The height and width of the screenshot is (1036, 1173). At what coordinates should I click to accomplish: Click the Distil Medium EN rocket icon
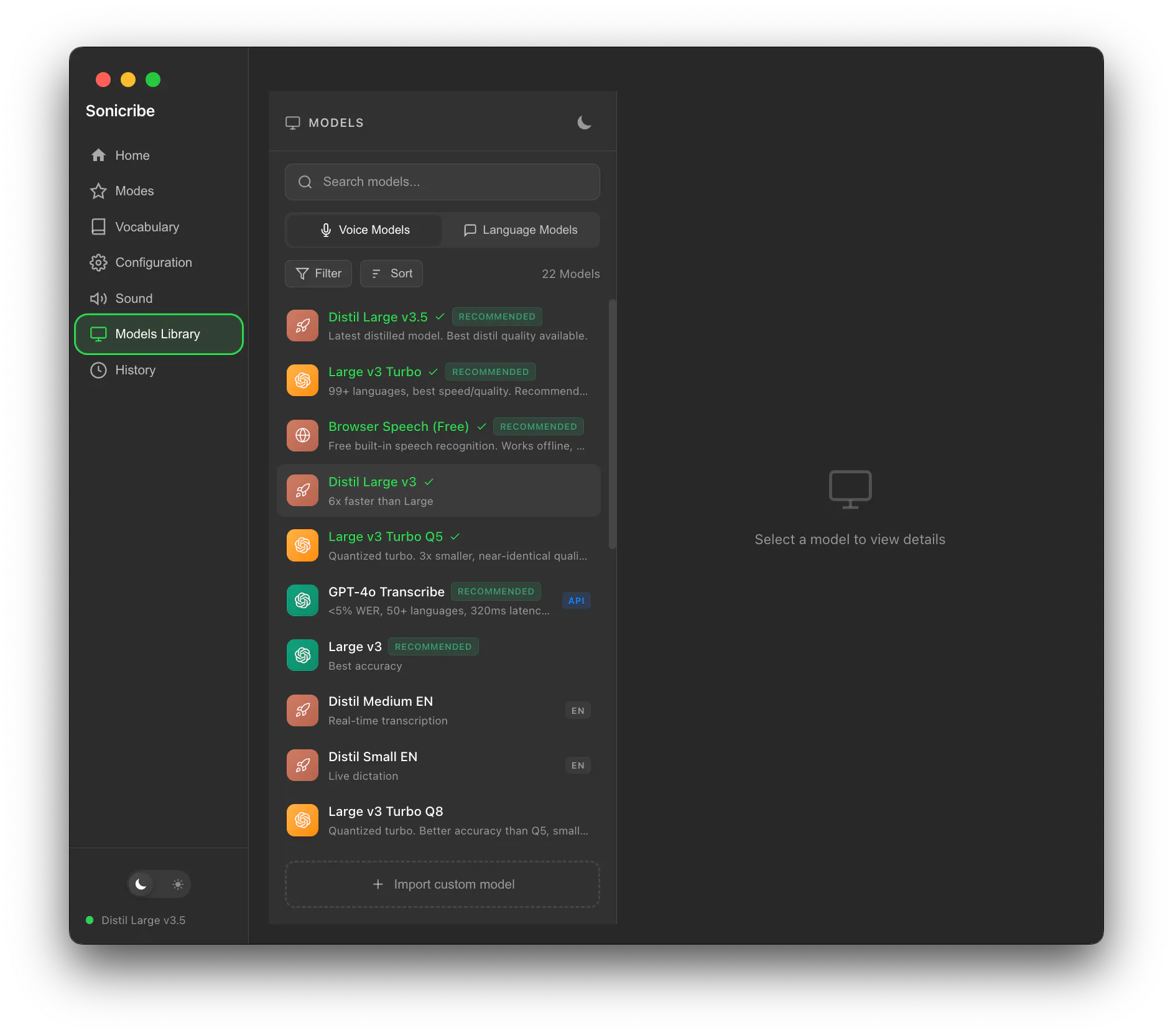(x=302, y=710)
